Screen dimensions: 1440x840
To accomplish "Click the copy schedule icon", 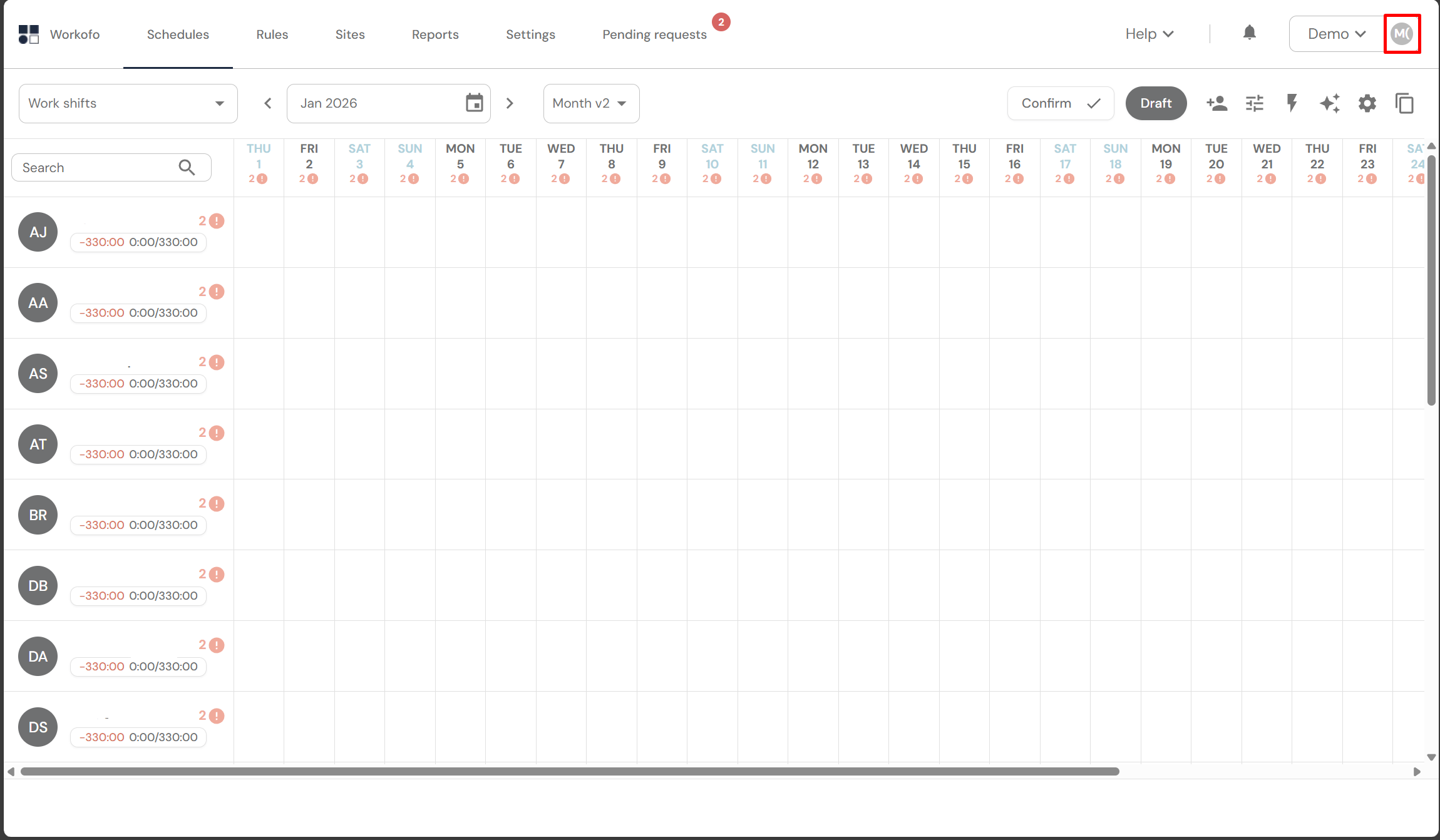I will pos(1404,103).
